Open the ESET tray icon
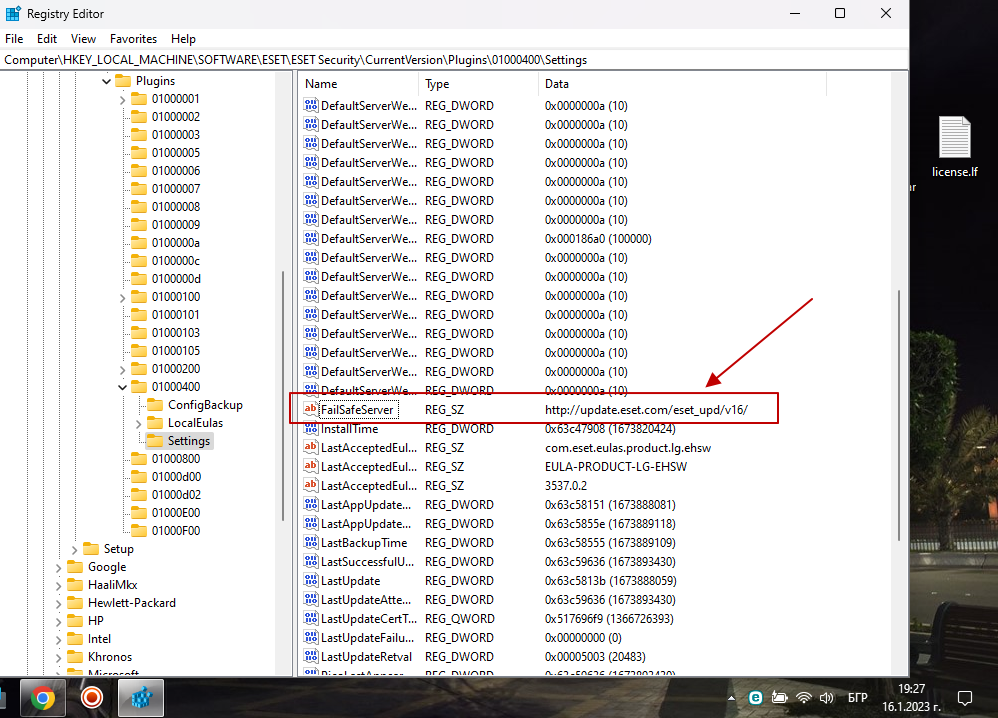The image size is (998, 718). [x=756, y=698]
